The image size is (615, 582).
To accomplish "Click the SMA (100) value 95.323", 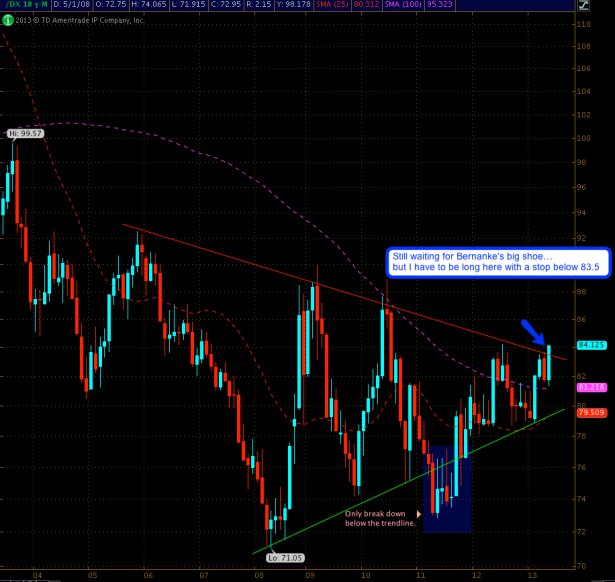I will 439,4.
